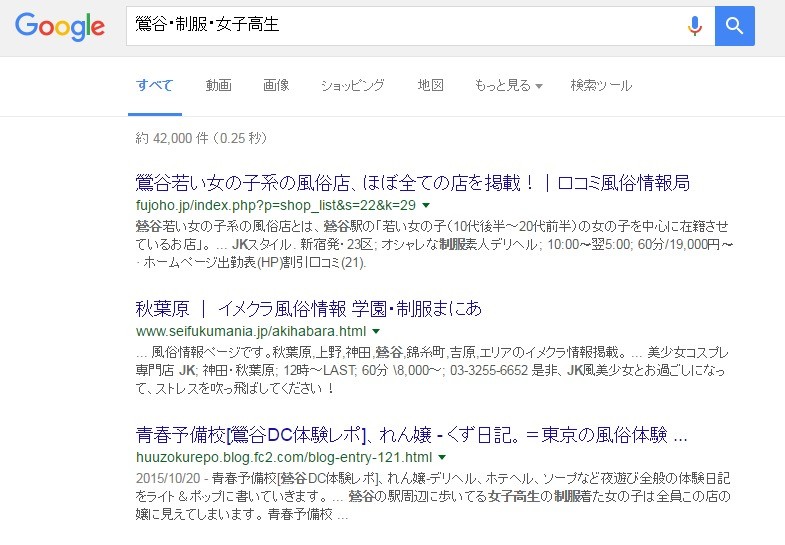The width and height of the screenshot is (785, 545).
Task: Click the blue magnifier search button
Action: (734, 26)
